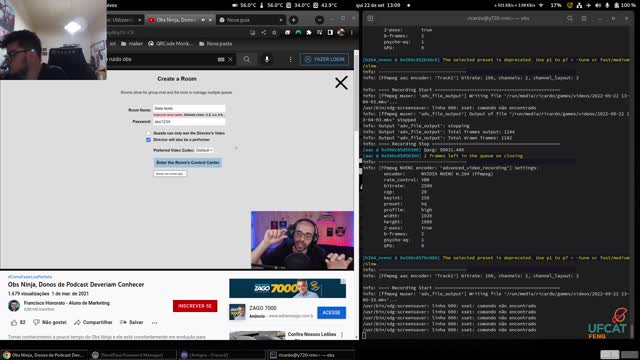This screenshot has height=360, width=640.
Task: Open more actions ellipsis below the video
Action: click(x=155, y=322)
